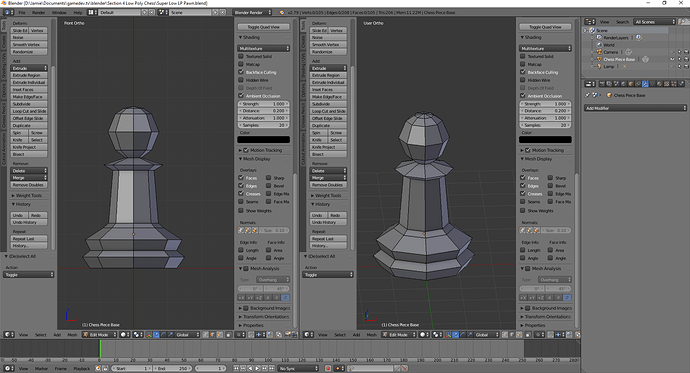
Task: Open the Particles properties tab icon
Action: 674,84
